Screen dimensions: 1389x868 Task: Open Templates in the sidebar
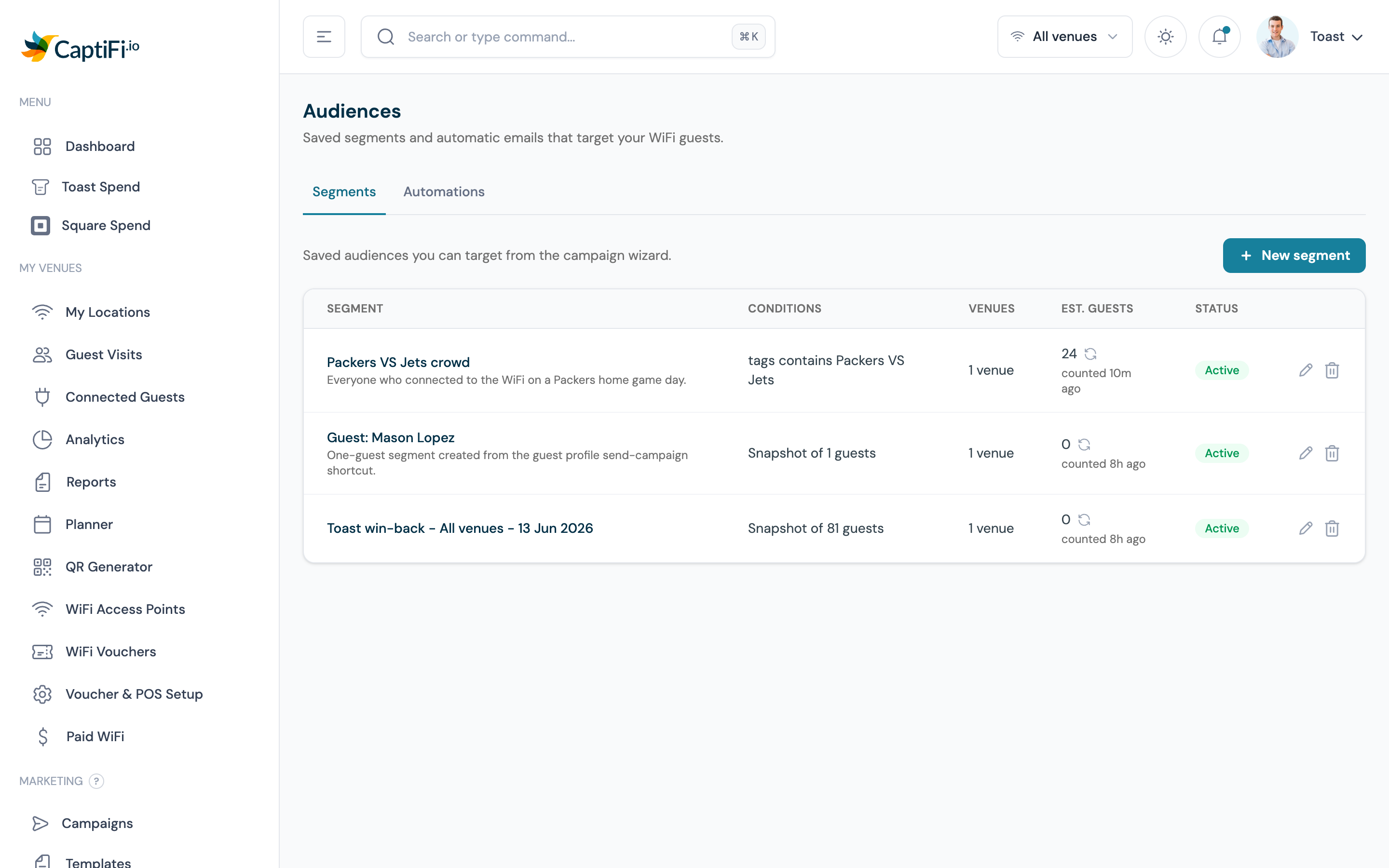[97, 862]
